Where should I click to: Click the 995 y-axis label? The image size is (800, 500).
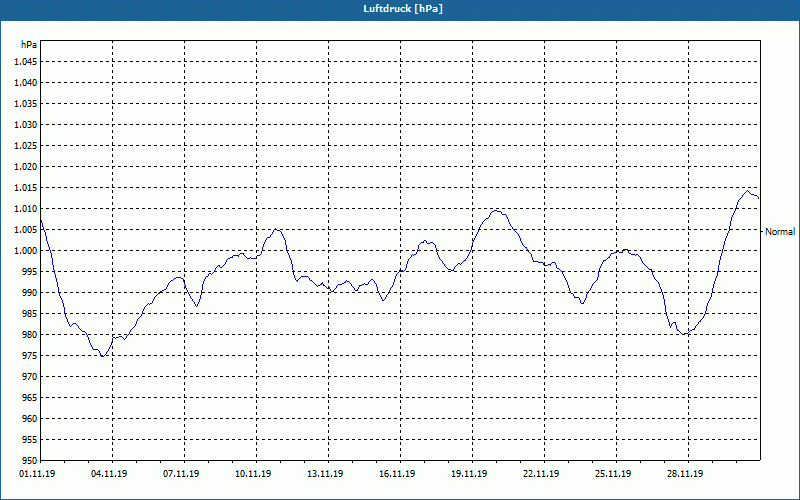31,271
